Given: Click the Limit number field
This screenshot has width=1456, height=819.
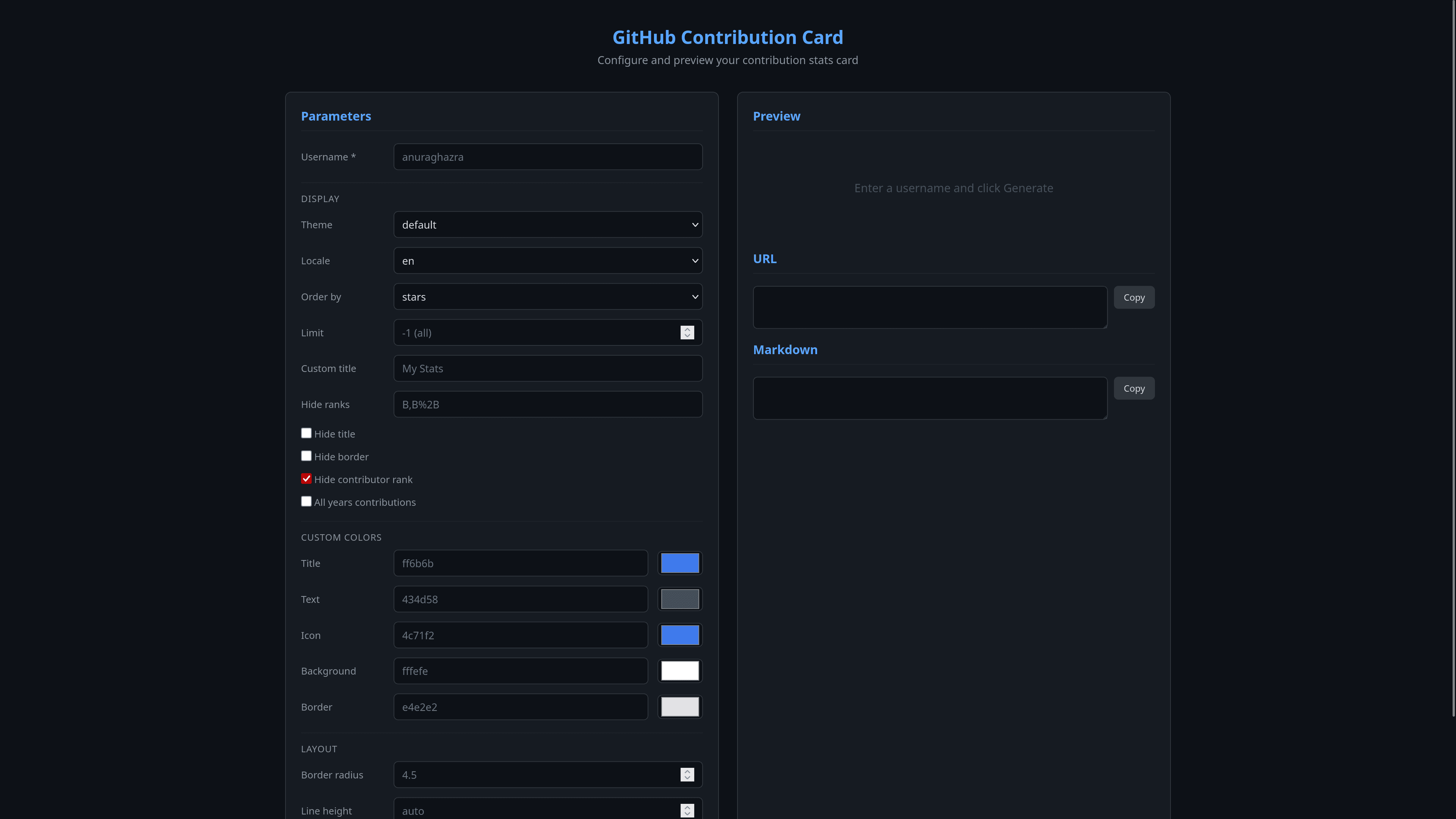Looking at the screenshot, I should (x=548, y=333).
